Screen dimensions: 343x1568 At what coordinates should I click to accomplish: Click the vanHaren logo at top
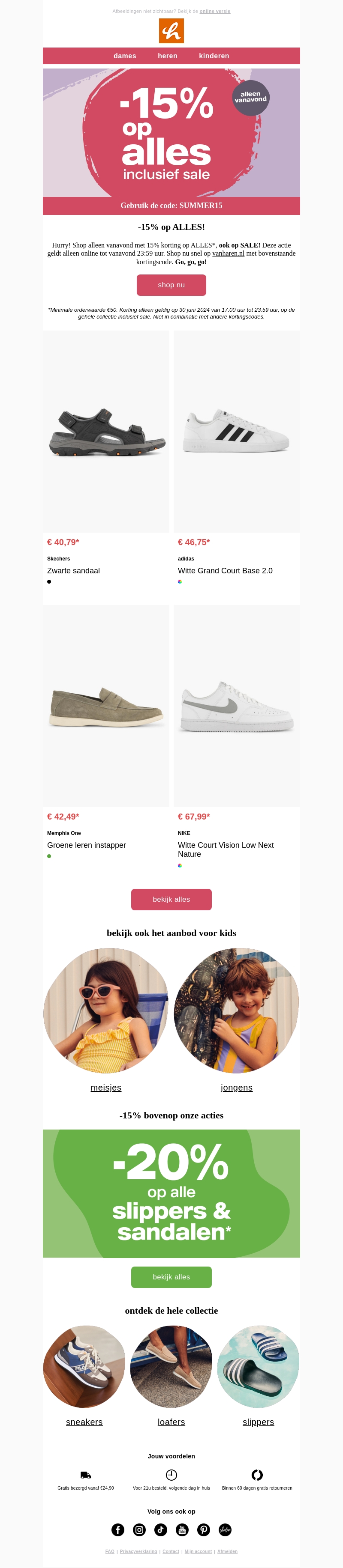pyautogui.click(x=171, y=30)
